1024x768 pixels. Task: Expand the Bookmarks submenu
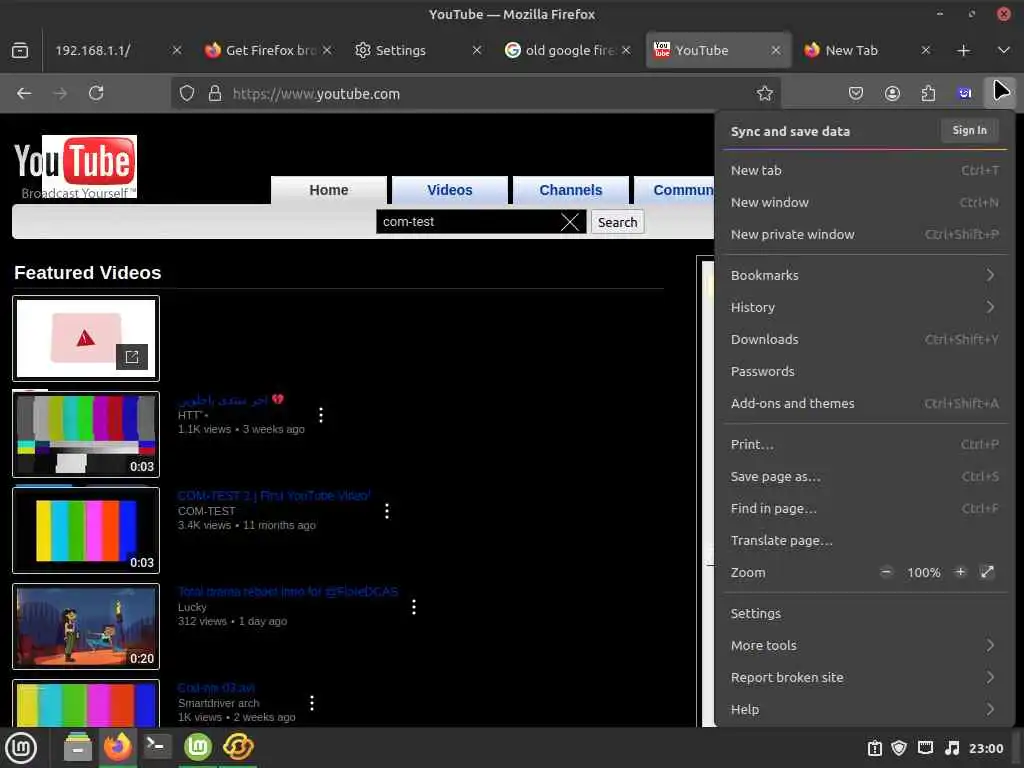pyautogui.click(x=865, y=275)
